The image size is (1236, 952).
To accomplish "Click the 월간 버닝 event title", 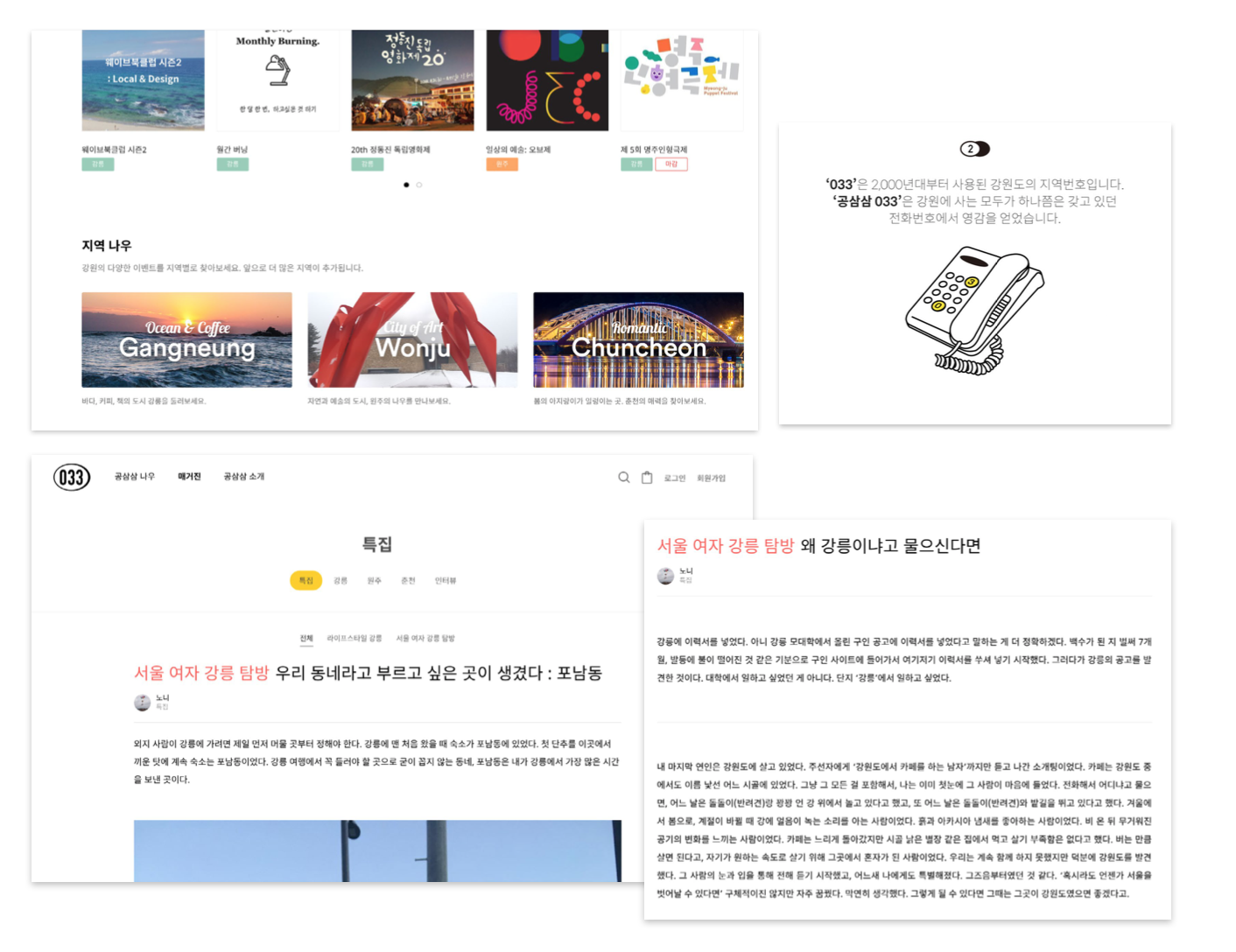I will [x=232, y=150].
